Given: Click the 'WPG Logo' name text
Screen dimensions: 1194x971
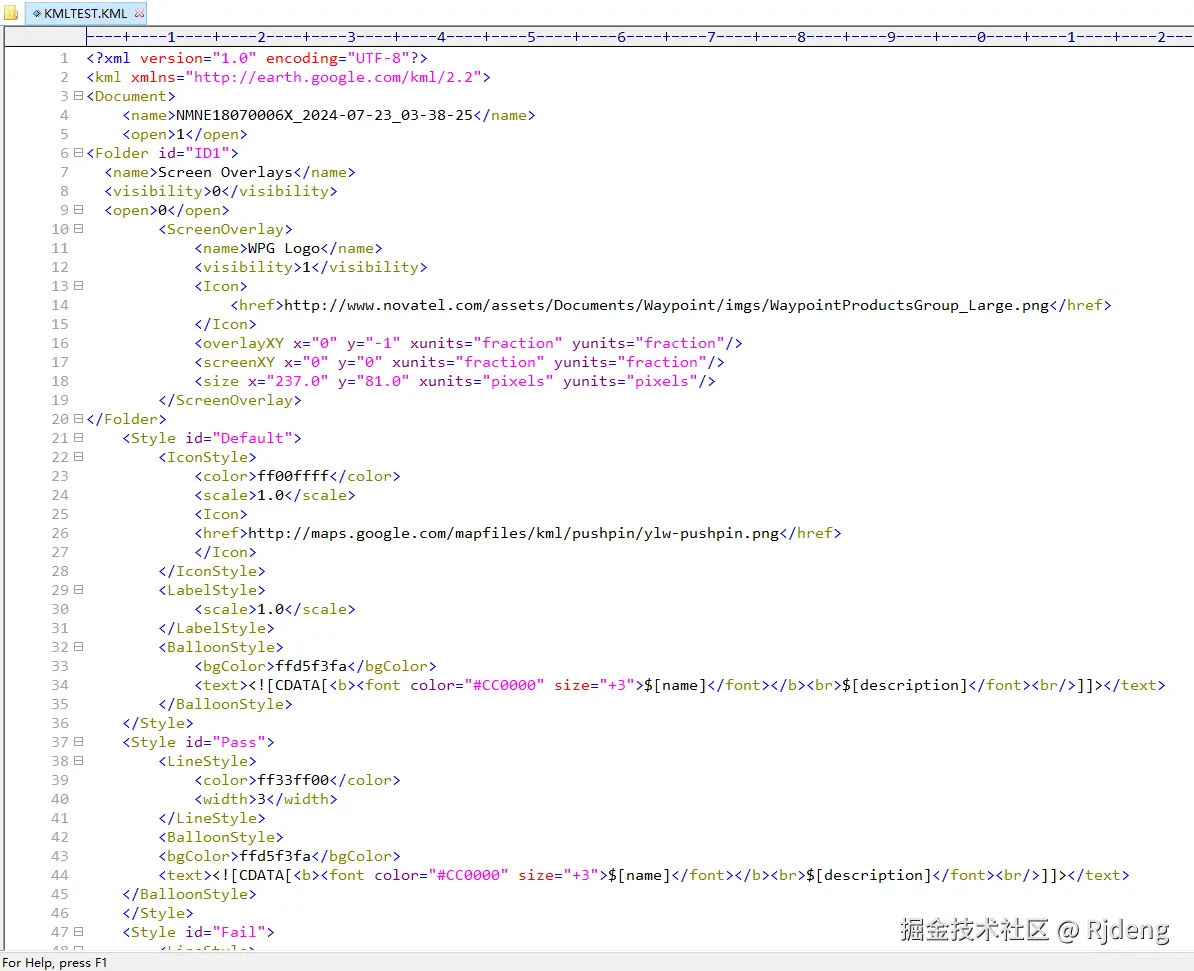Looking at the screenshot, I should (x=284, y=248).
